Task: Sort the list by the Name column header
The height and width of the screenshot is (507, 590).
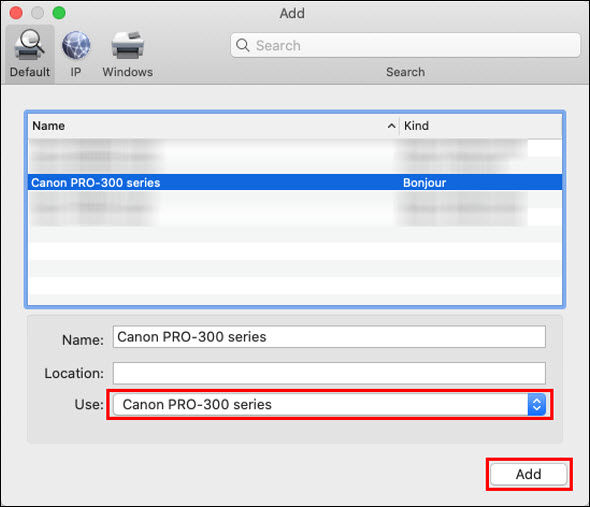Action: point(213,126)
